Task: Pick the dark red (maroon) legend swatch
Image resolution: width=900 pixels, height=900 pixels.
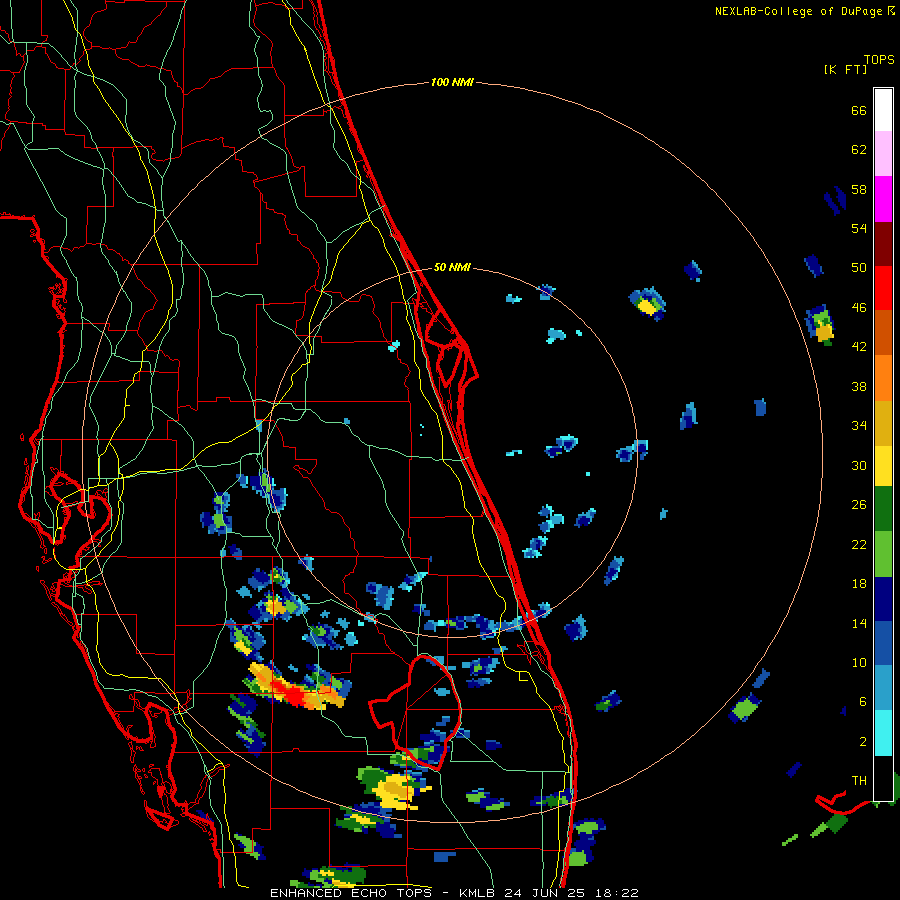Action: coord(883,244)
